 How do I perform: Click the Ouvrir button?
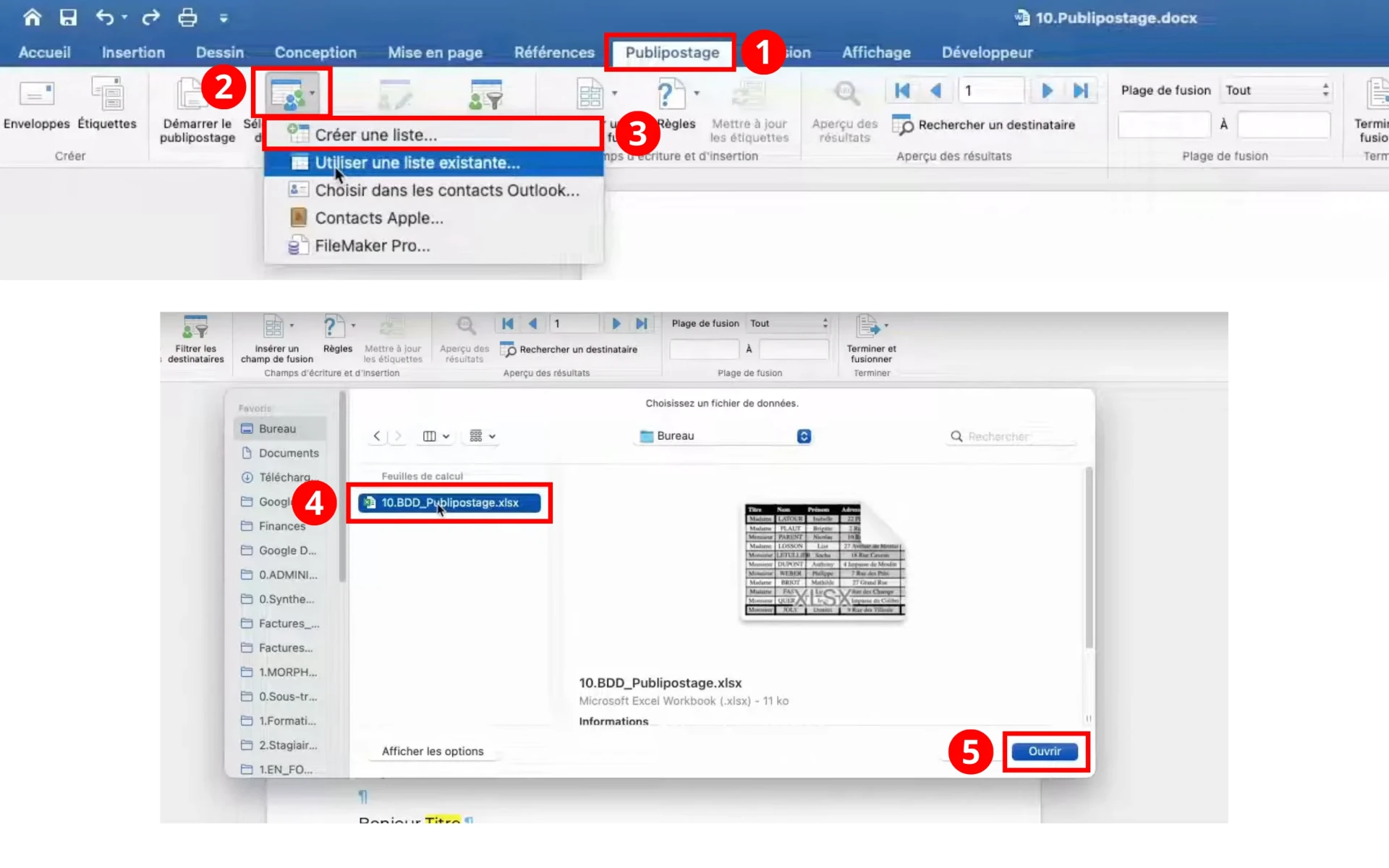1044,752
